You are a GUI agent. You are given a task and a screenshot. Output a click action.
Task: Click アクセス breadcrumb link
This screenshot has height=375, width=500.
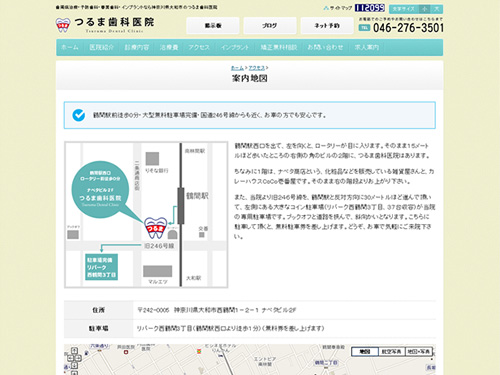[x=257, y=68]
